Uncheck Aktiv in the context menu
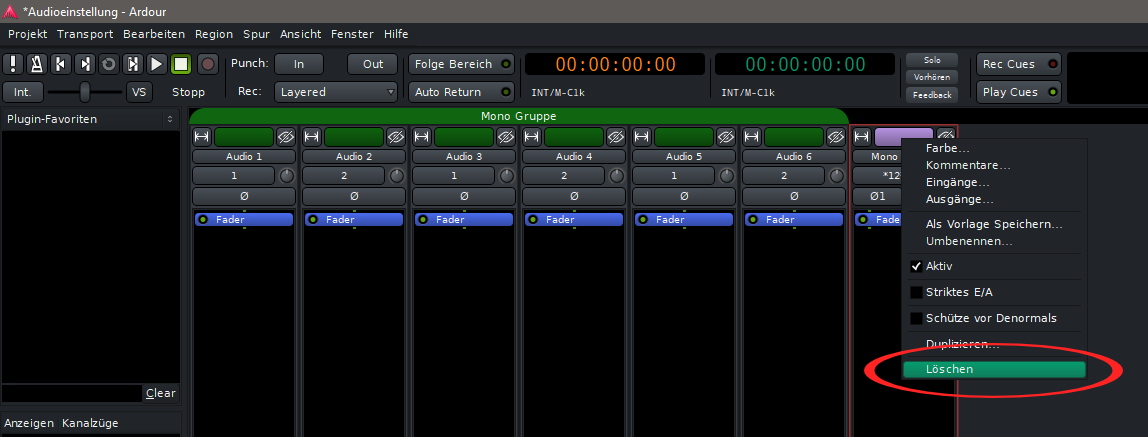1148x437 pixels. point(916,267)
